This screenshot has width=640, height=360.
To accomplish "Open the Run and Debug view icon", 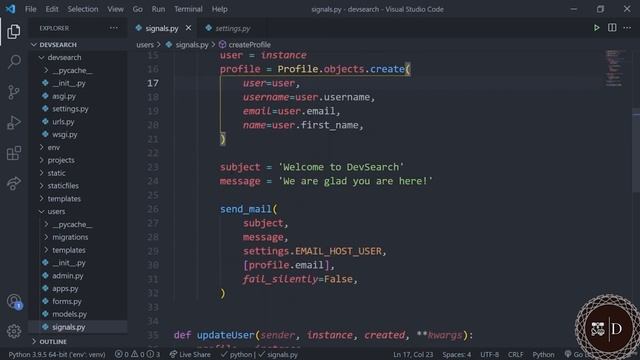I will coord(14,122).
